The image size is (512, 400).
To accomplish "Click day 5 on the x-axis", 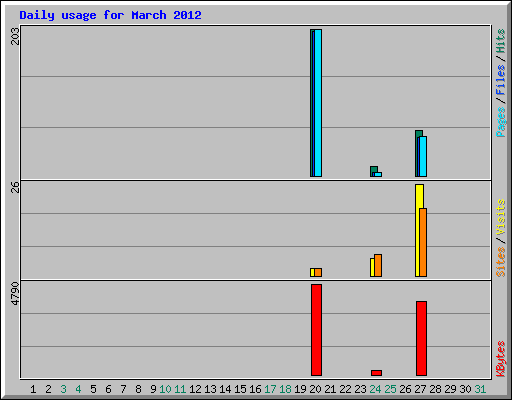I will [x=93, y=389].
